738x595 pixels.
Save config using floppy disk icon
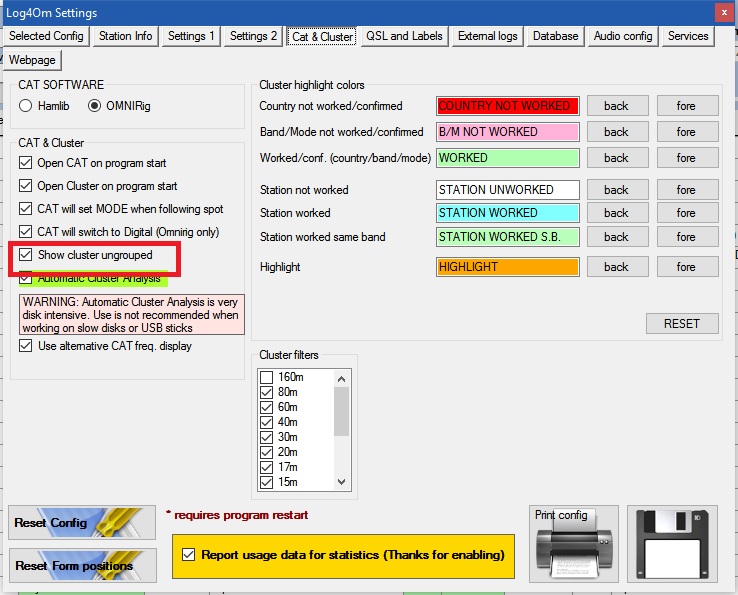[x=672, y=544]
